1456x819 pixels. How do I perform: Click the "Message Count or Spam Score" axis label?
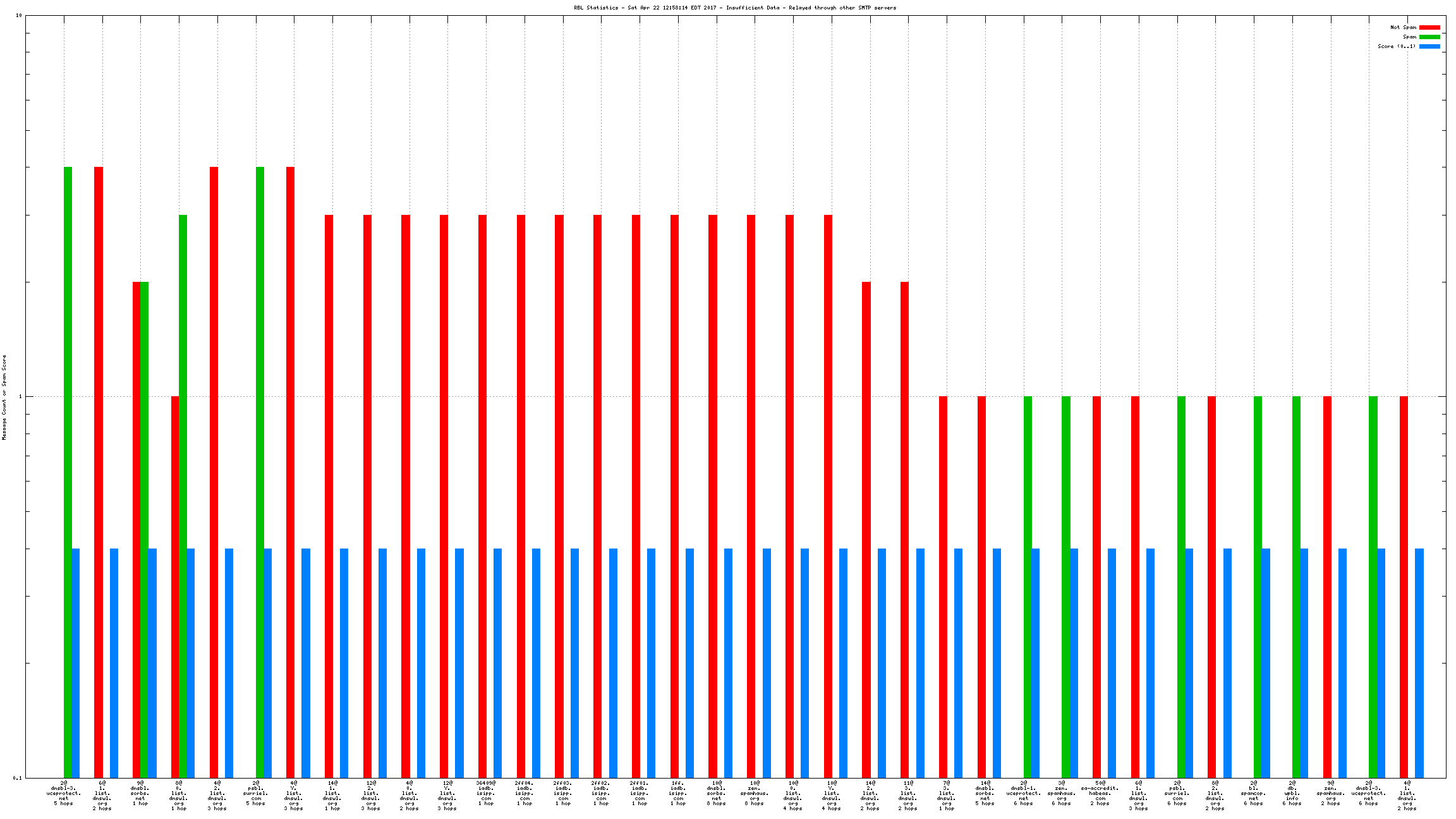click(x=4, y=397)
